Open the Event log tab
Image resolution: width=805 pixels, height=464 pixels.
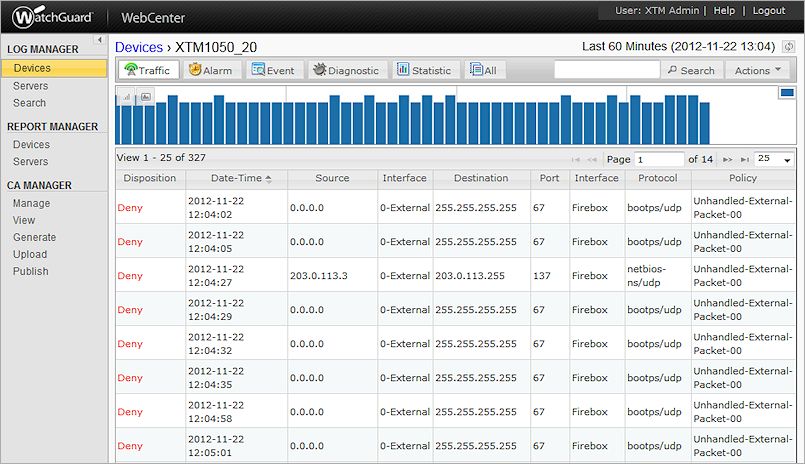[x=272, y=70]
